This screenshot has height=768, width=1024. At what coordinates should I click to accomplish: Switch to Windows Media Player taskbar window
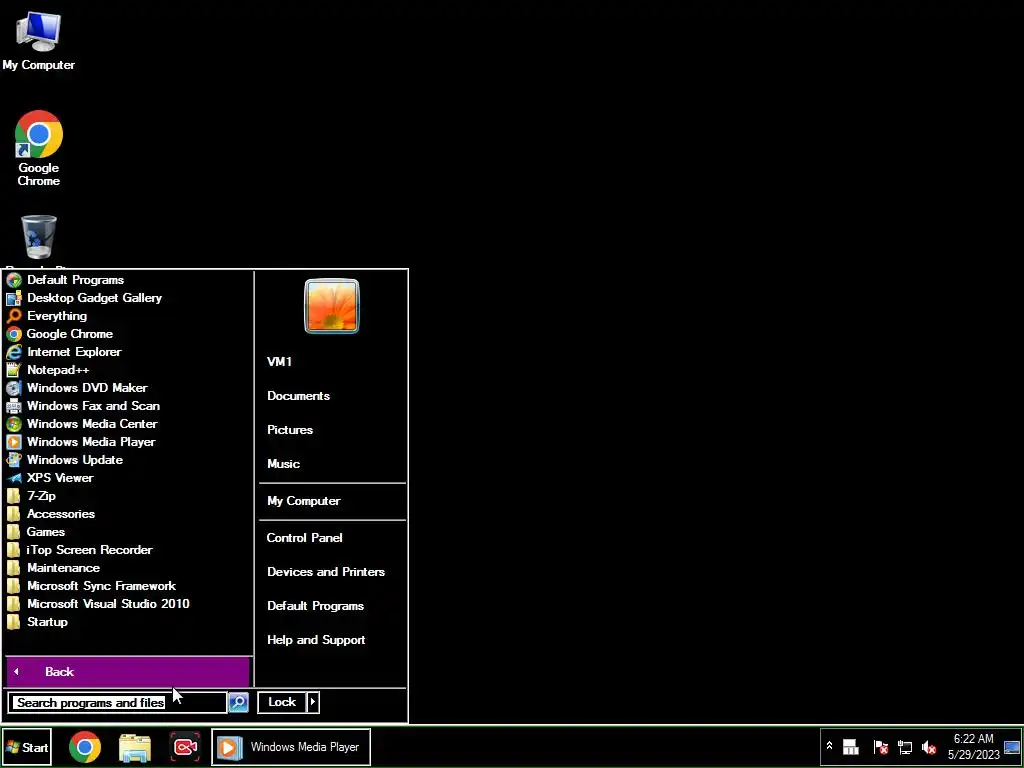pos(291,747)
